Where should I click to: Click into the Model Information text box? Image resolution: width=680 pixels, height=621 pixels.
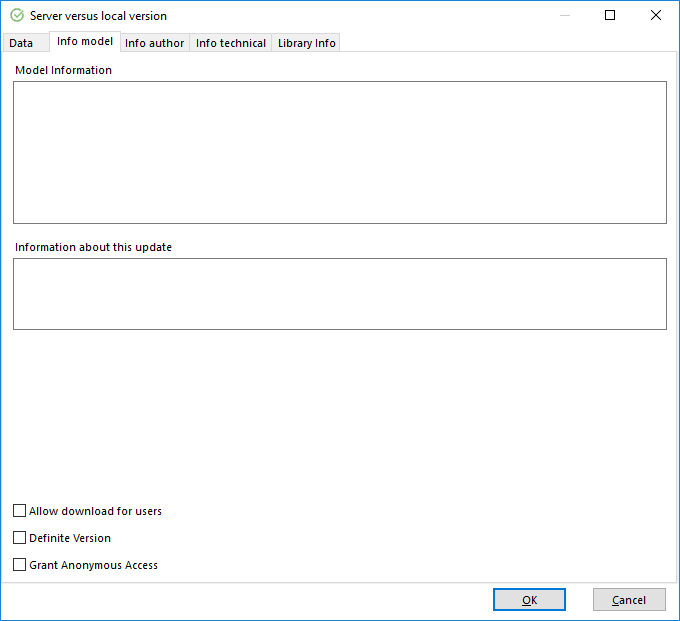340,152
